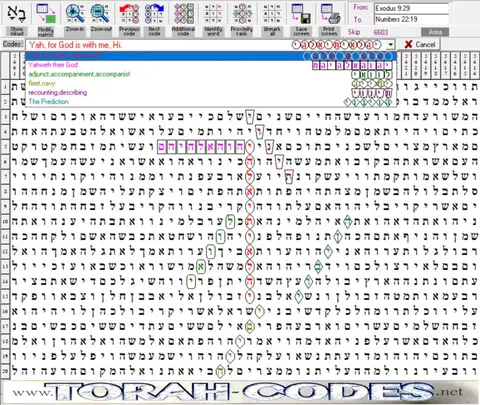
Task: Choose 'The Prediction' from the codes list
Action: coord(211,102)
